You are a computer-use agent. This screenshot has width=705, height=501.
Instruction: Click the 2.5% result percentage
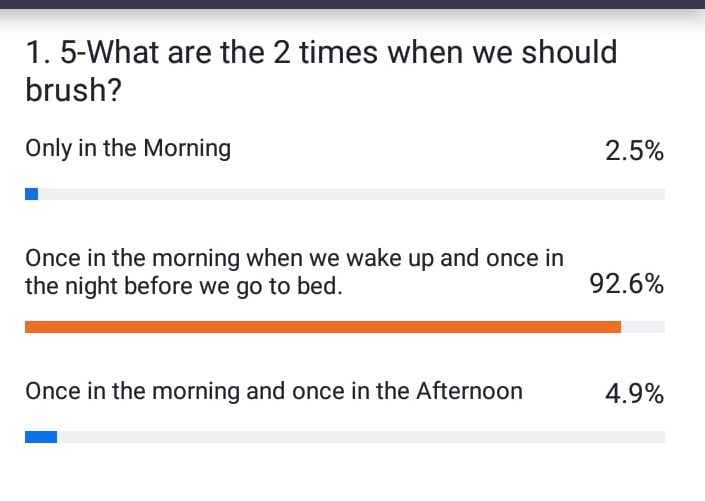pyautogui.click(x=634, y=151)
